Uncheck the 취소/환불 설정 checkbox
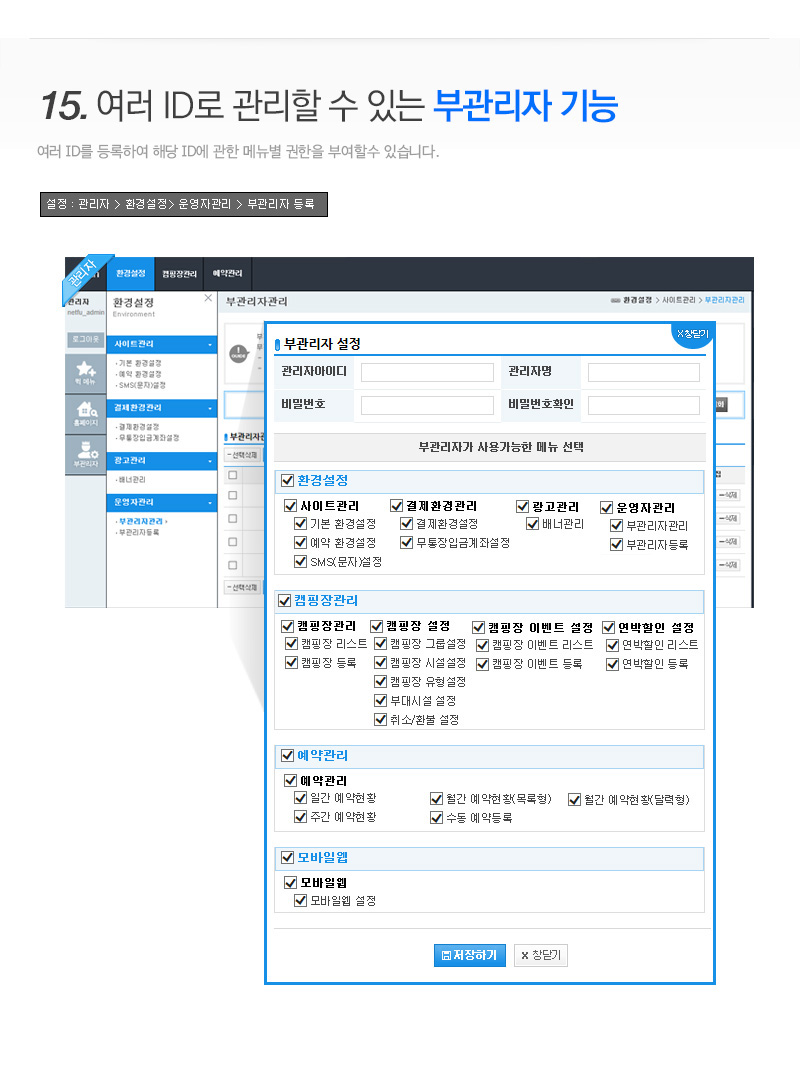This screenshot has width=800, height=1068. click(x=381, y=720)
